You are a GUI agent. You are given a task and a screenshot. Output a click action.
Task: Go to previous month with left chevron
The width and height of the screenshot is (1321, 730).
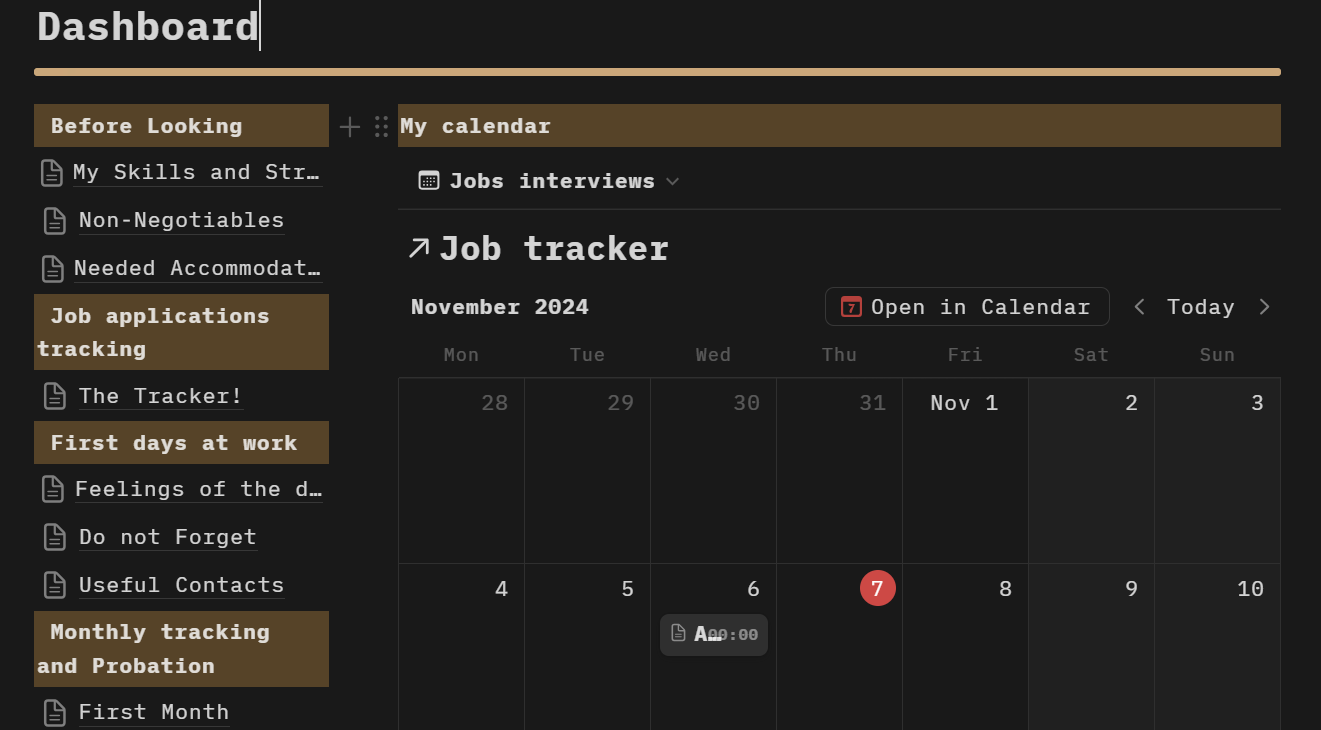1139,307
